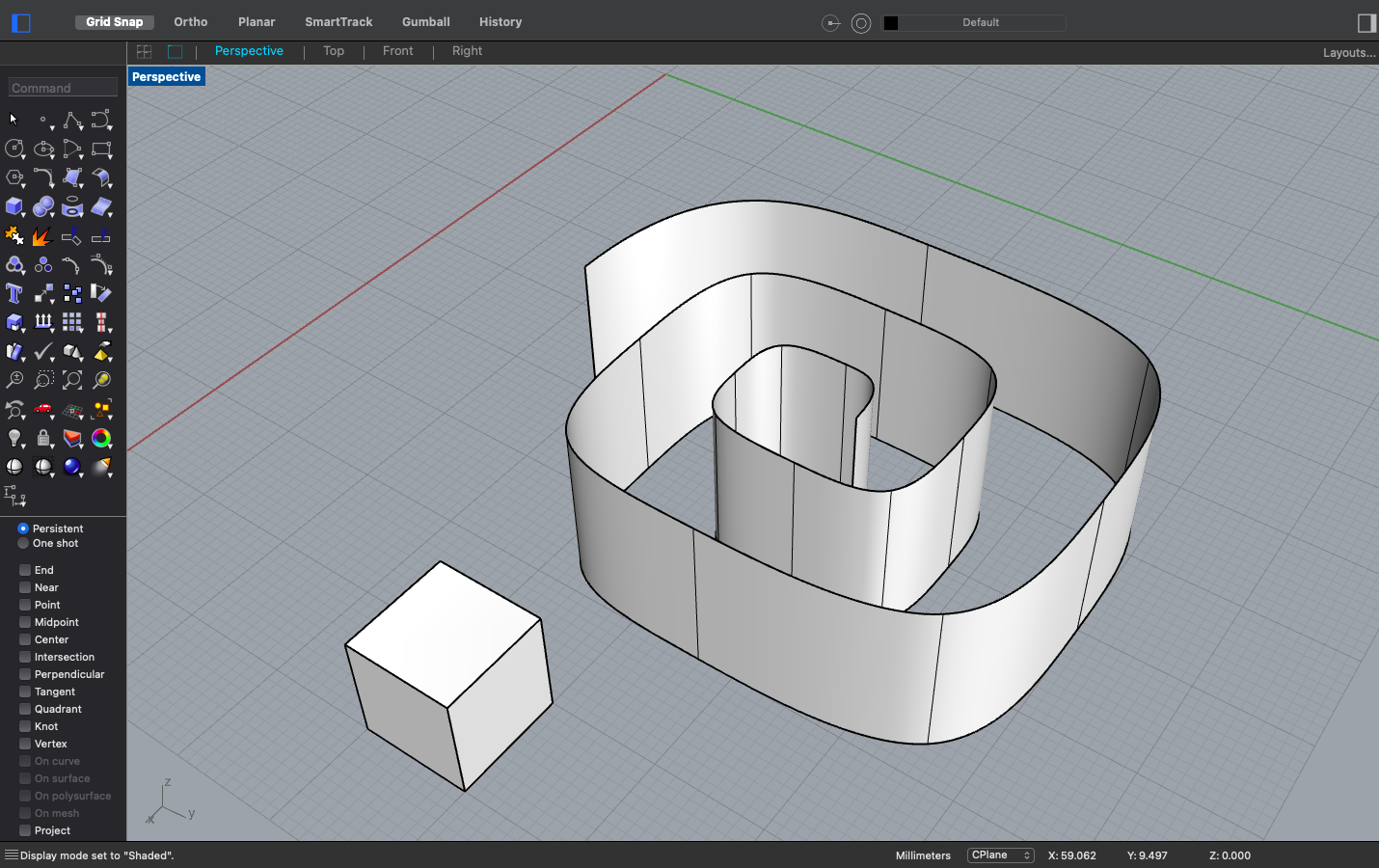
Task: Select the Sphere tool
Action: pyautogui.click(x=43, y=206)
